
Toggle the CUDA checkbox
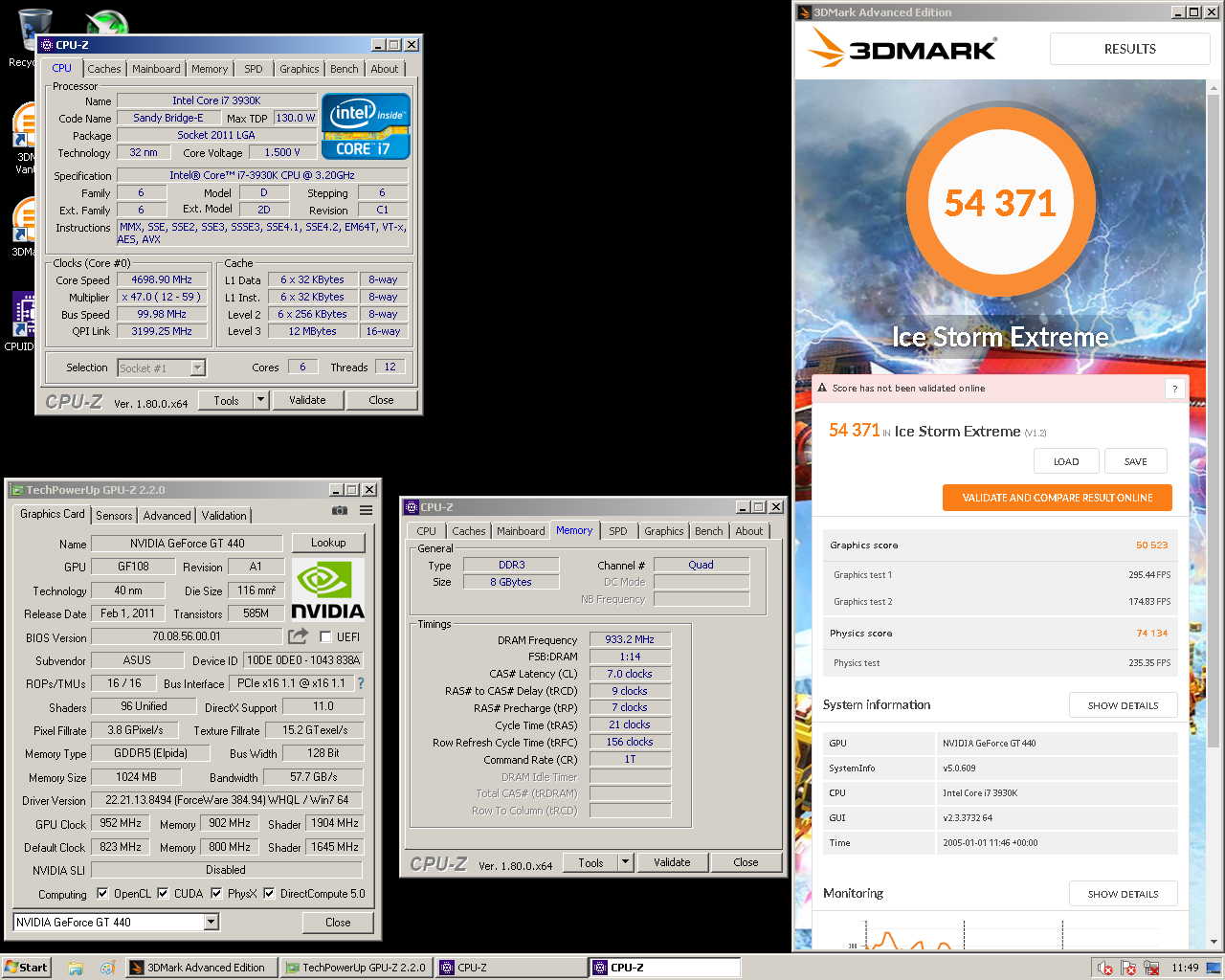tap(163, 893)
